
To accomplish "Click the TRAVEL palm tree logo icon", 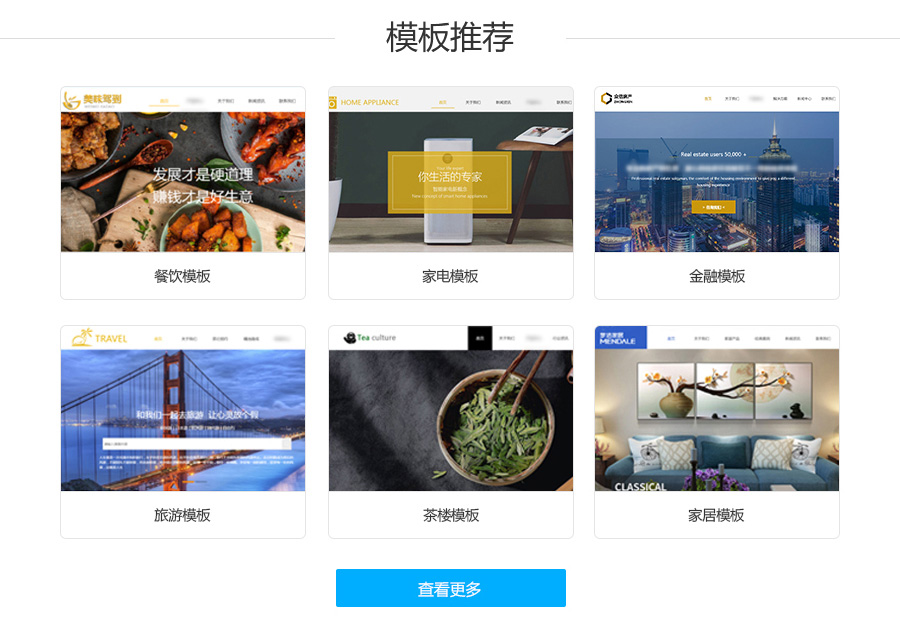I will (82, 337).
